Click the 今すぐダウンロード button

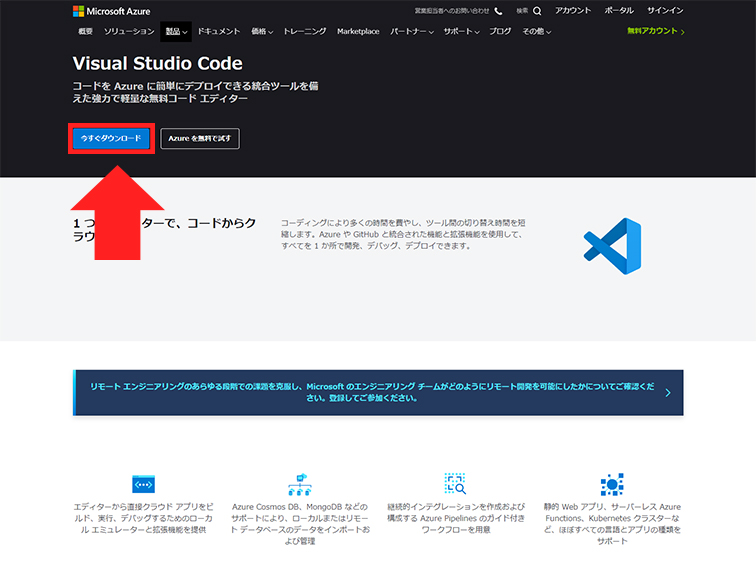point(111,138)
